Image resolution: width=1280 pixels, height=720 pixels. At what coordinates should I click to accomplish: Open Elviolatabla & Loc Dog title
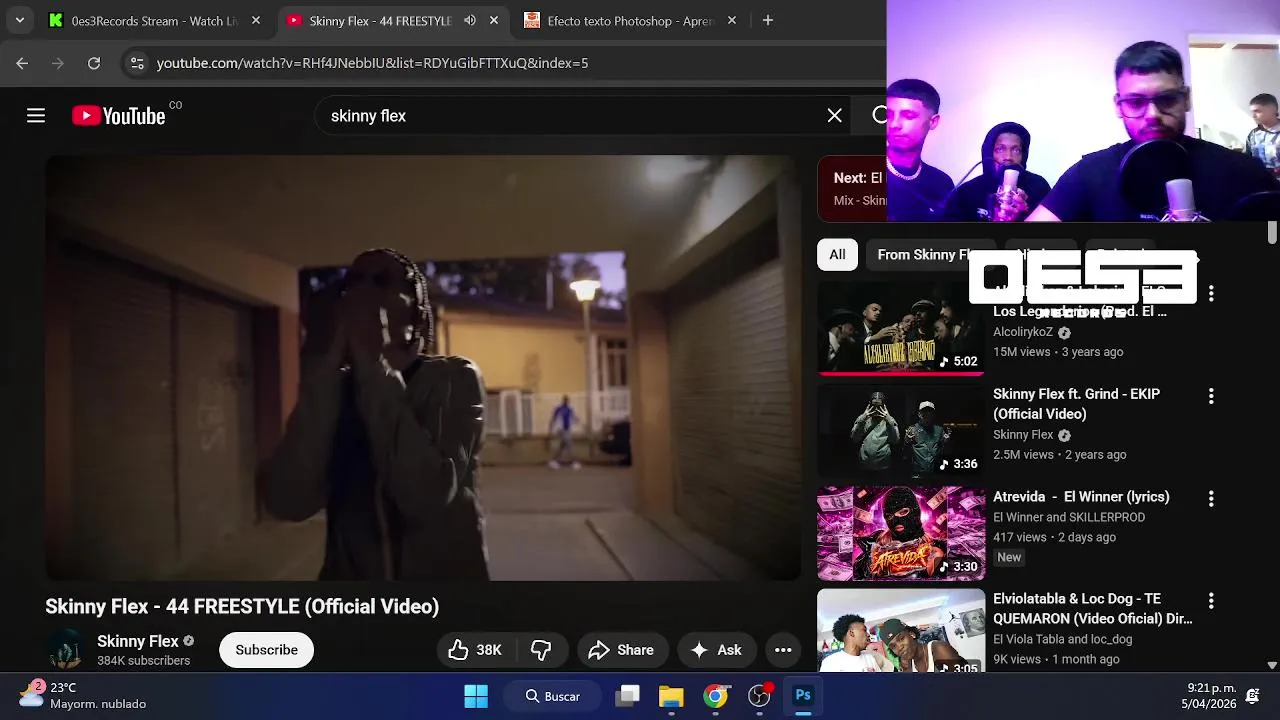[x=1092, y=608]
